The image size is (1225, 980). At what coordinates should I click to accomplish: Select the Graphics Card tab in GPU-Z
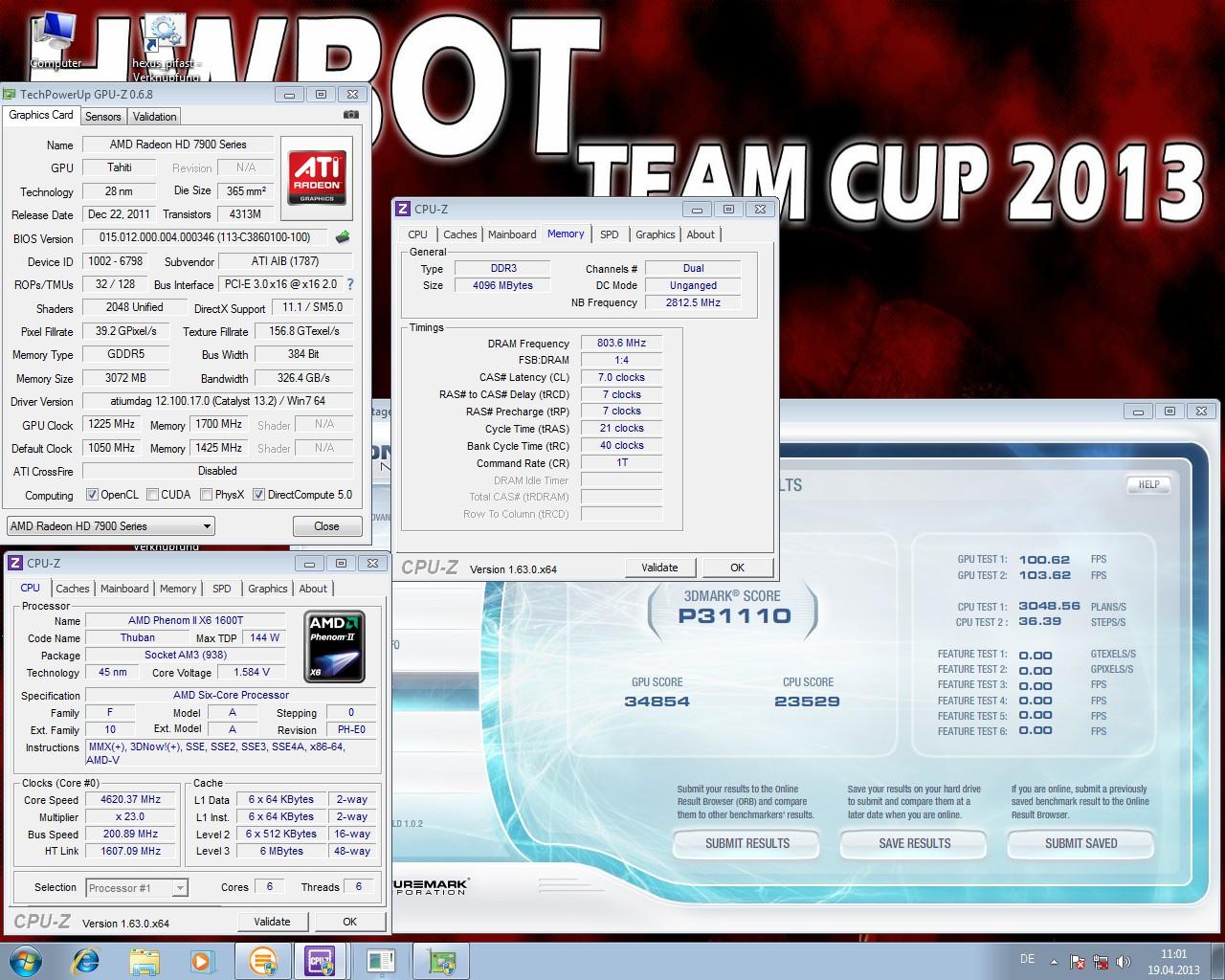[40, 115]
